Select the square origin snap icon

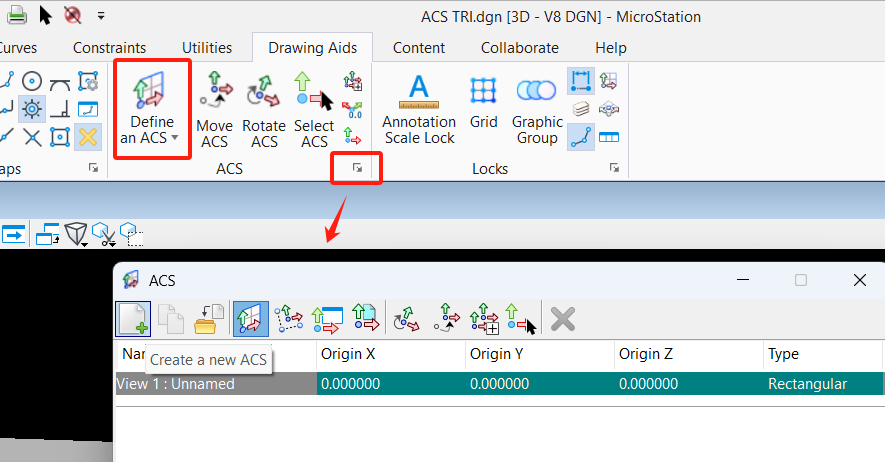[x=60, y=137]
